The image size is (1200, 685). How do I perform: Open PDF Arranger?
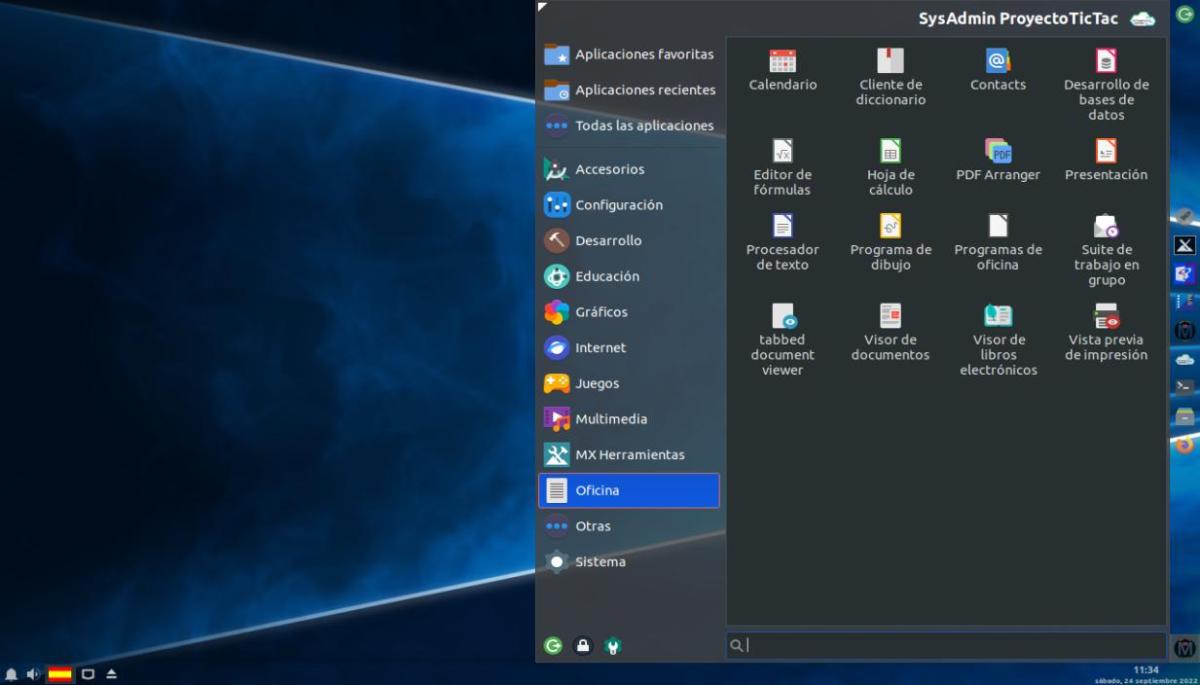(997, 160)
